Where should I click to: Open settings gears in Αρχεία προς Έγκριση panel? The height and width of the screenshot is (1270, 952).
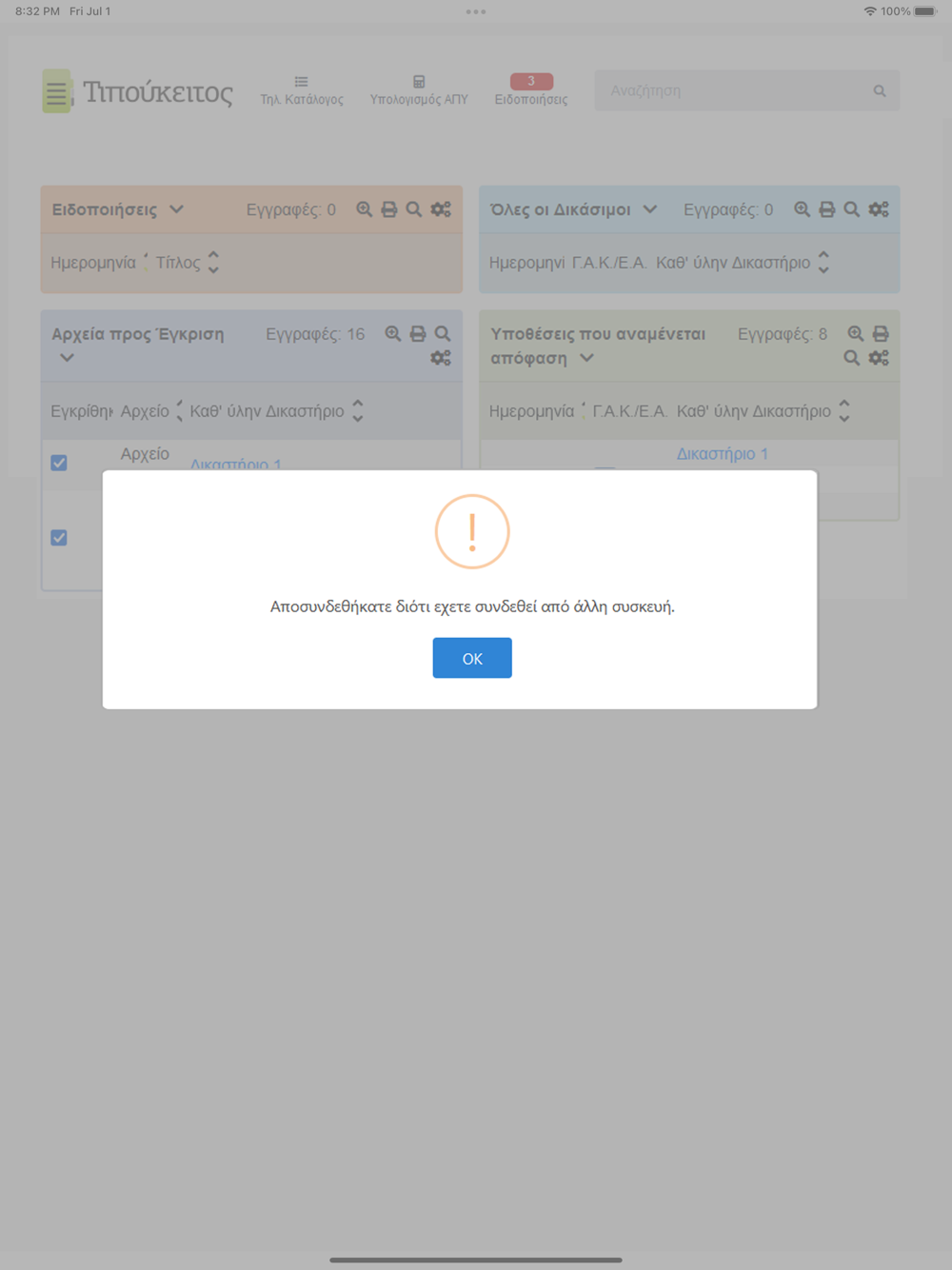point(441,359)
